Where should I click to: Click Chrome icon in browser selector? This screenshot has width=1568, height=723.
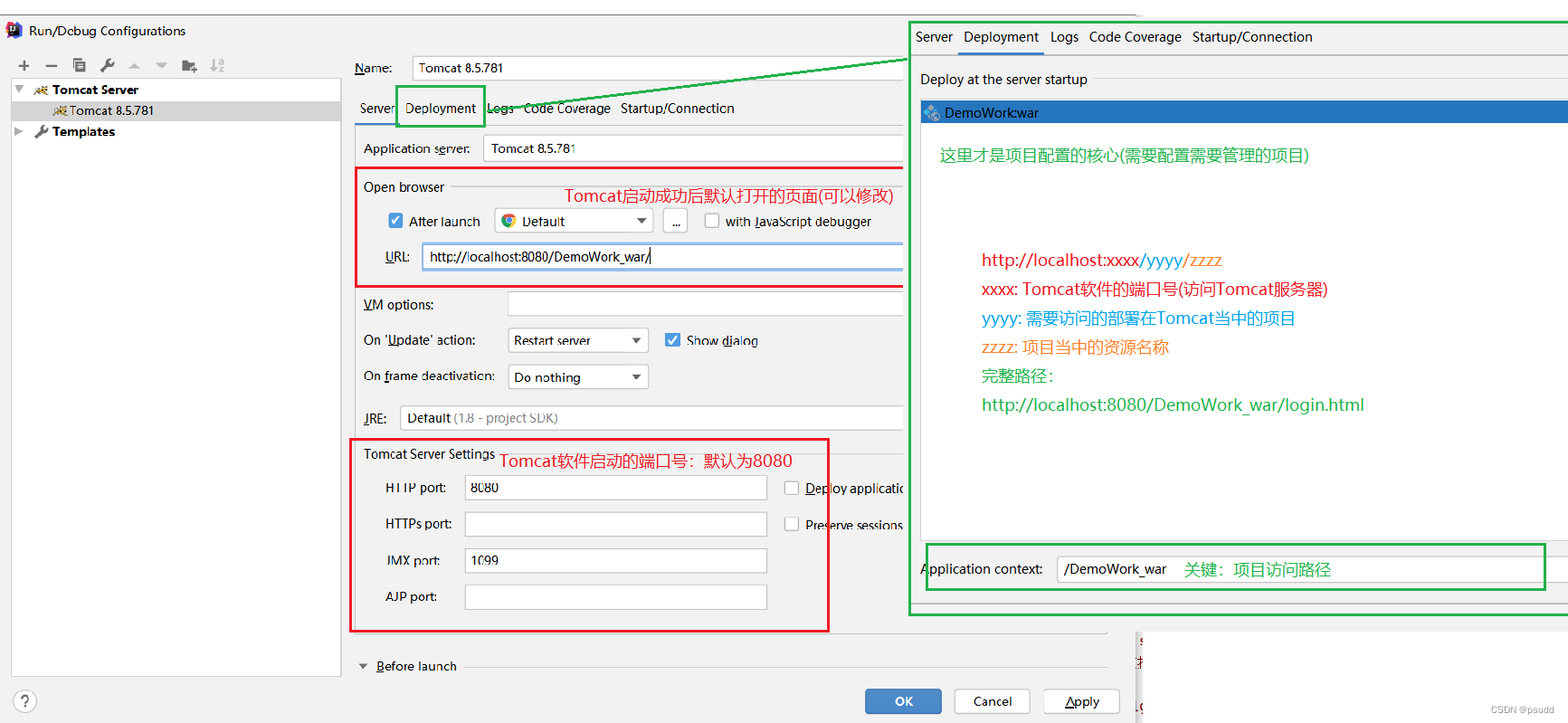509,221
